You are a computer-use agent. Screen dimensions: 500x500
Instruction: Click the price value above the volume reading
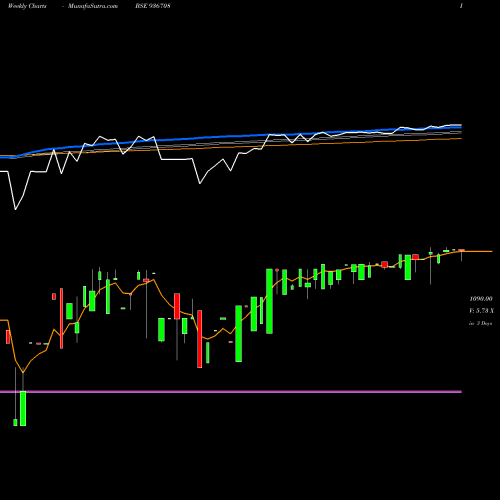[481, 299]
